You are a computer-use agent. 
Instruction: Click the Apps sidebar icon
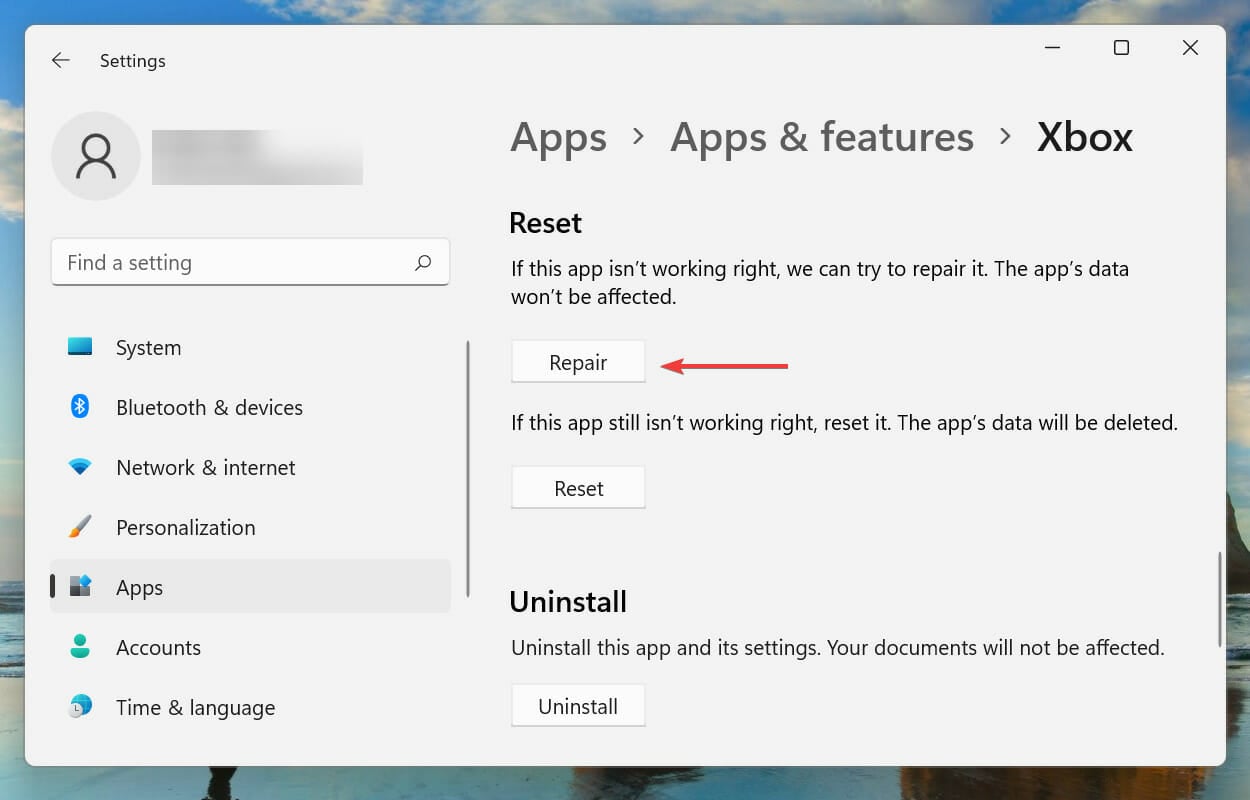pos(80,587)
